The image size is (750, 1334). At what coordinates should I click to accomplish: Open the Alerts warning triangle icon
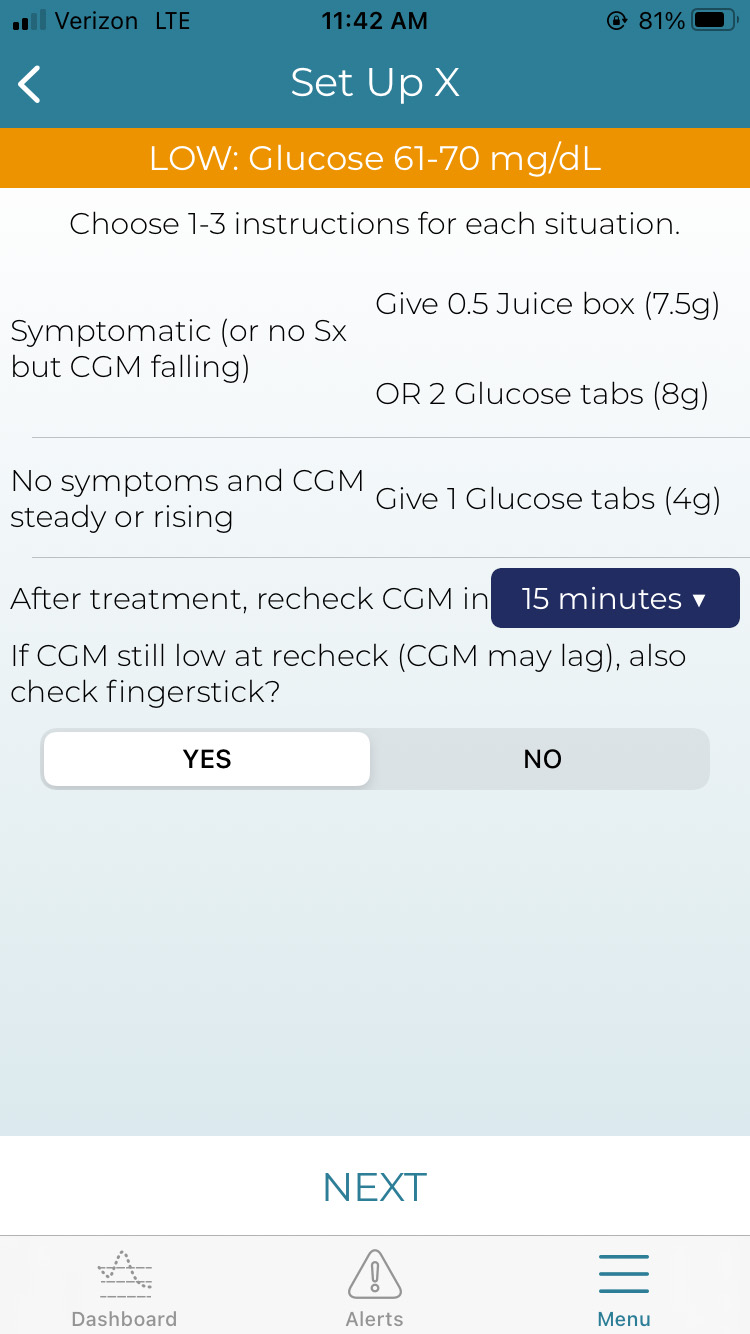coord(375,1275)
